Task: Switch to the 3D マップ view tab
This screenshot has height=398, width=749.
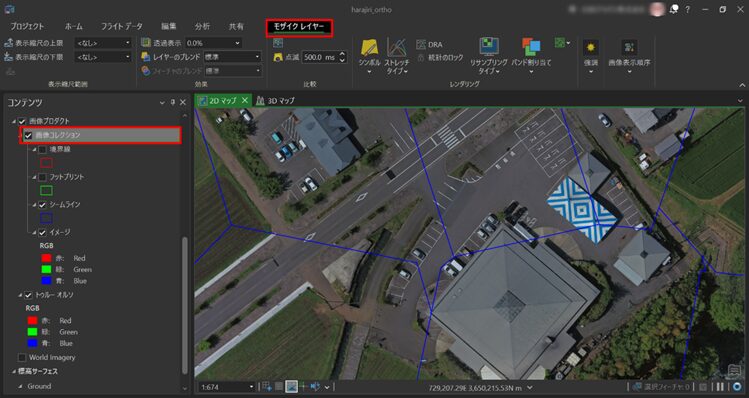Action: [x=276, y=101]
